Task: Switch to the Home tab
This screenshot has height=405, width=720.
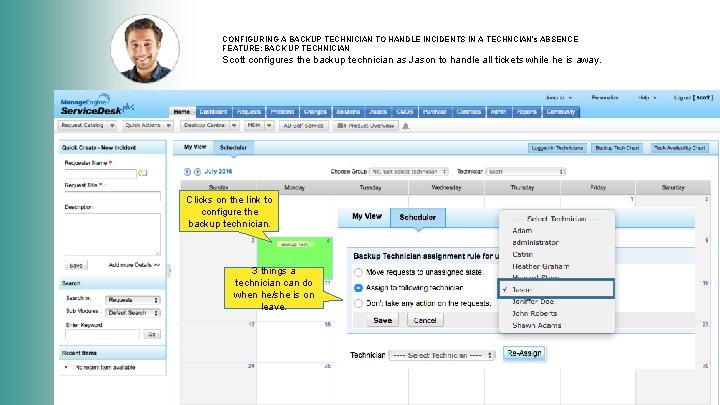Action: click(x=182, y=112)
